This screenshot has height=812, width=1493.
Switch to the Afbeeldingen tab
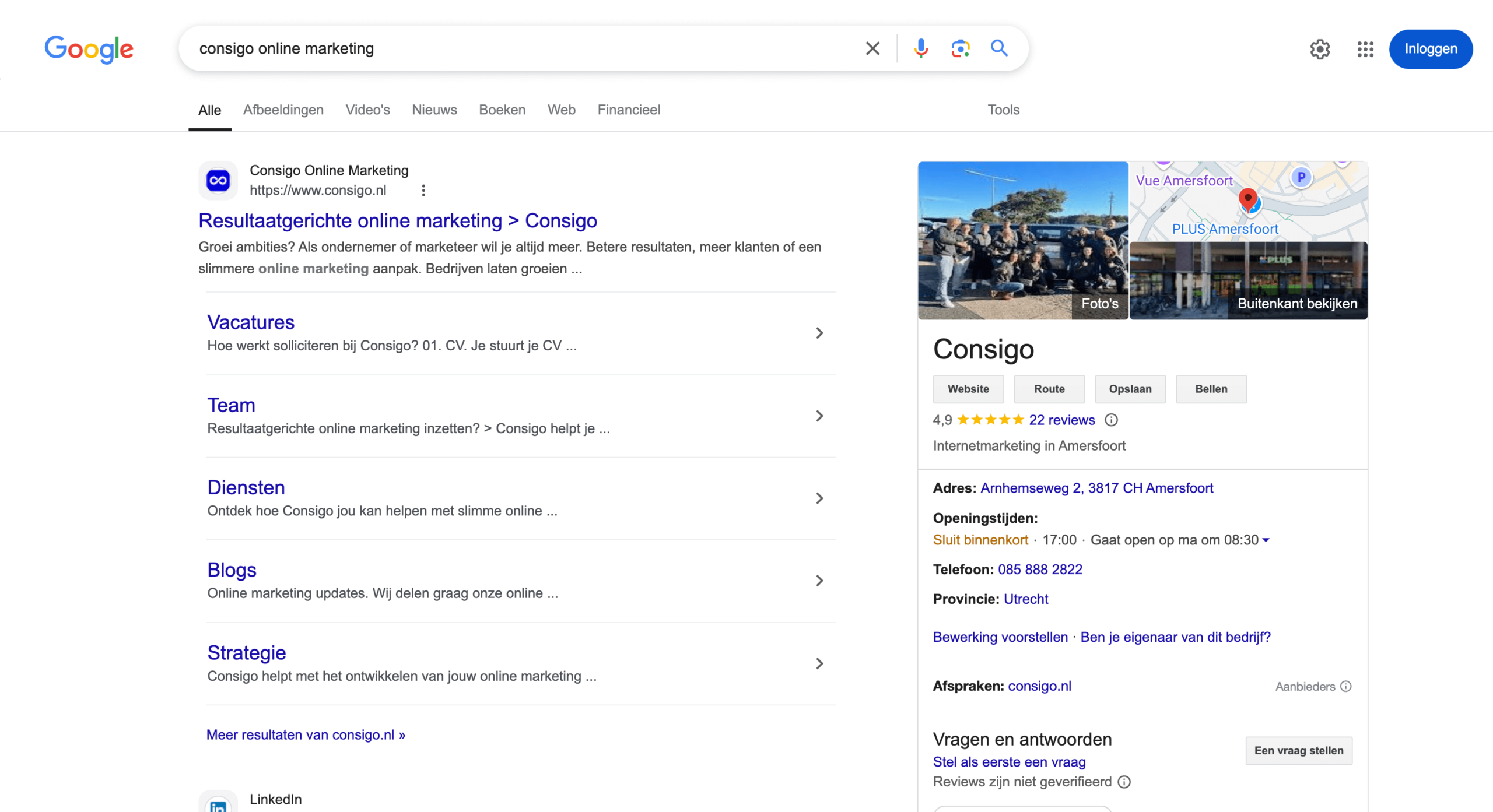point(283,110)
